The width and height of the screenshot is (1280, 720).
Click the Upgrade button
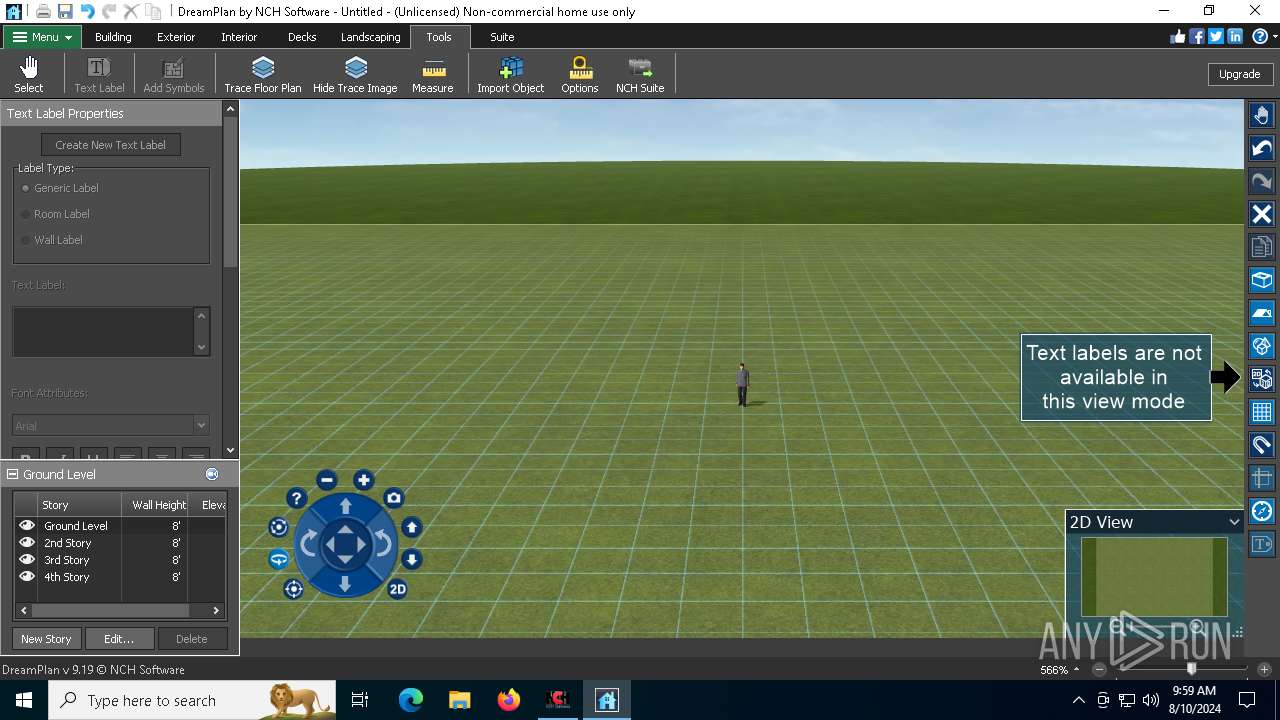click(x=1239, y=74)
